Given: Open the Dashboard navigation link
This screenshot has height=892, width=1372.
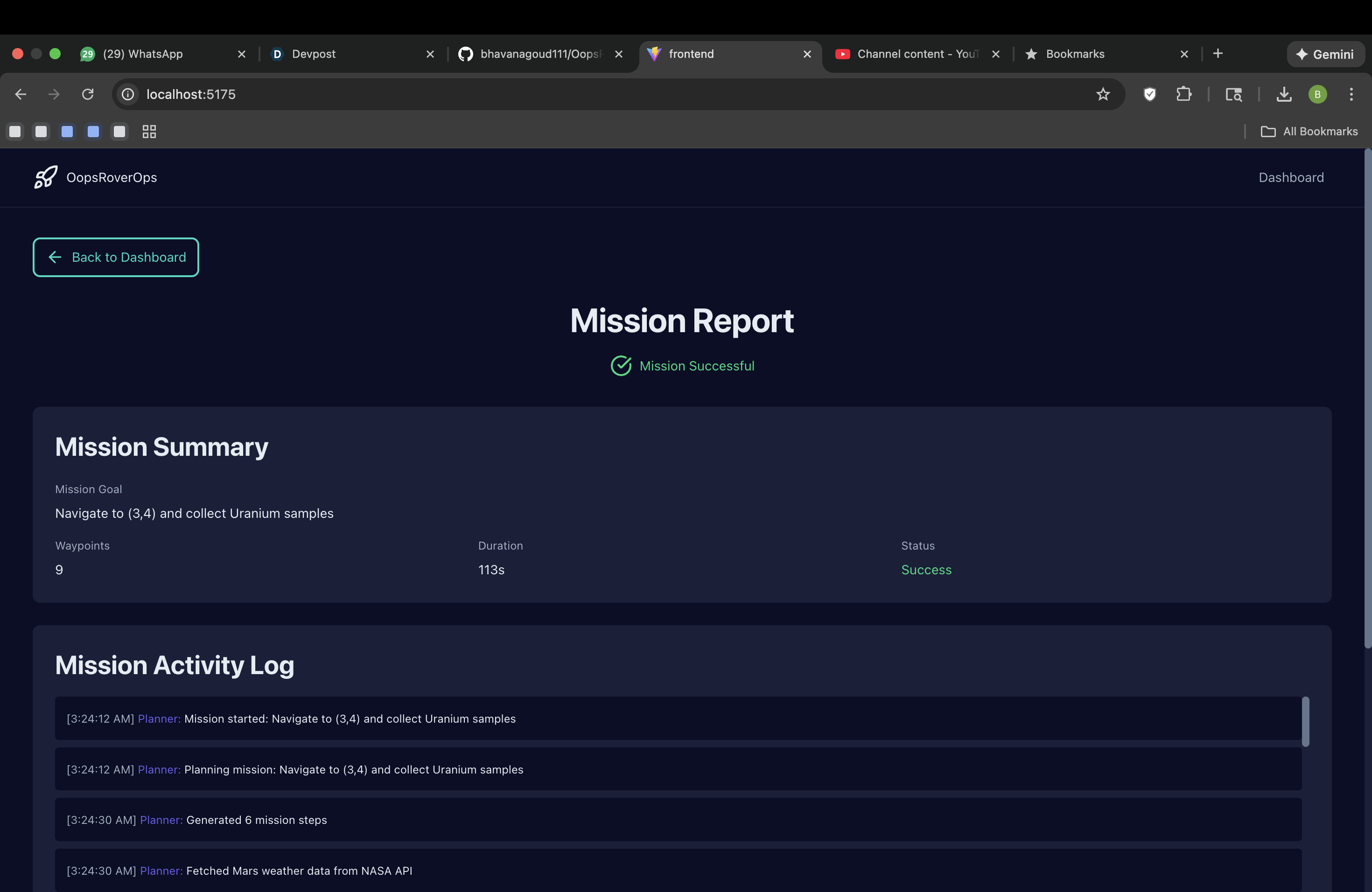Looking at the screenshot, I should click(x=1291, y=177).
